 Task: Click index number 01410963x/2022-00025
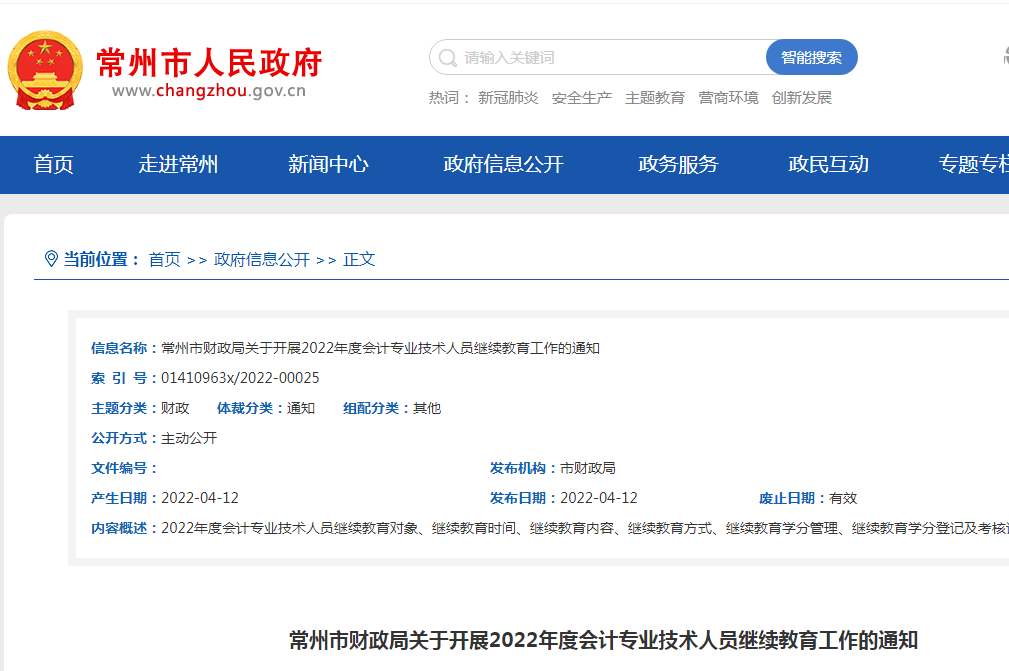pyautogui.click(x=240, y=378)
